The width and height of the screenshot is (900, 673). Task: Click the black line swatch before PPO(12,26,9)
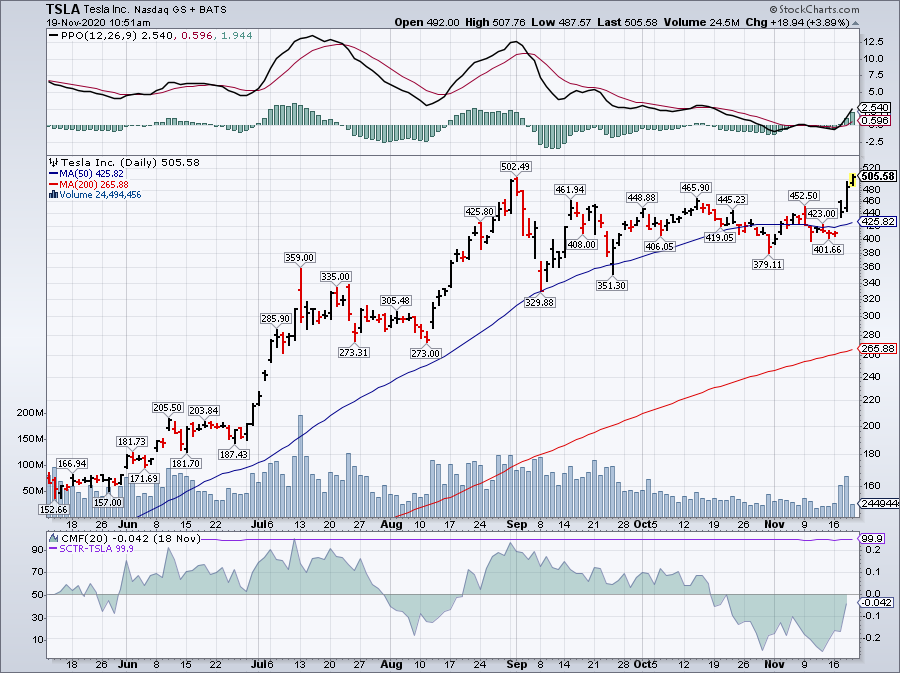click(x=54, y=36)
